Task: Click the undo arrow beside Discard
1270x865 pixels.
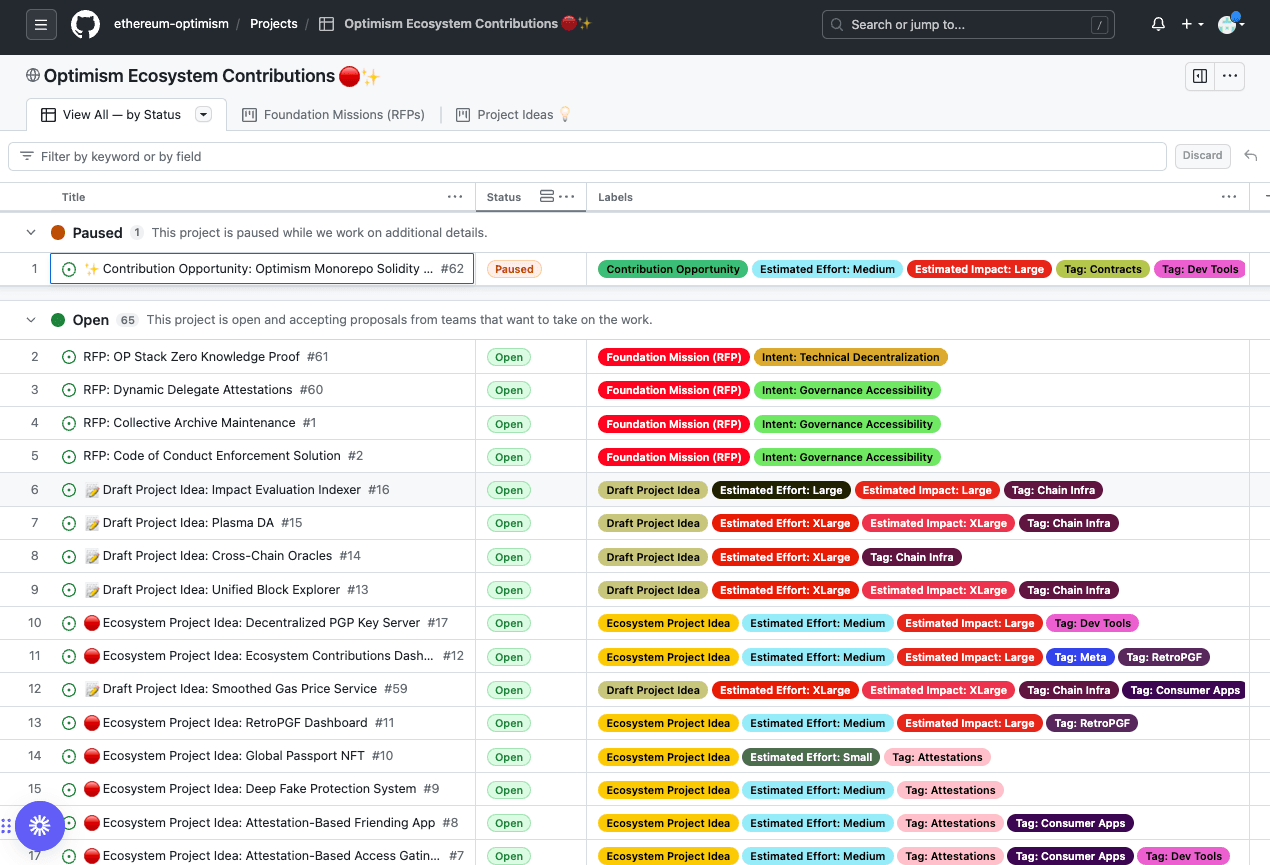Action: [1250, 156]
